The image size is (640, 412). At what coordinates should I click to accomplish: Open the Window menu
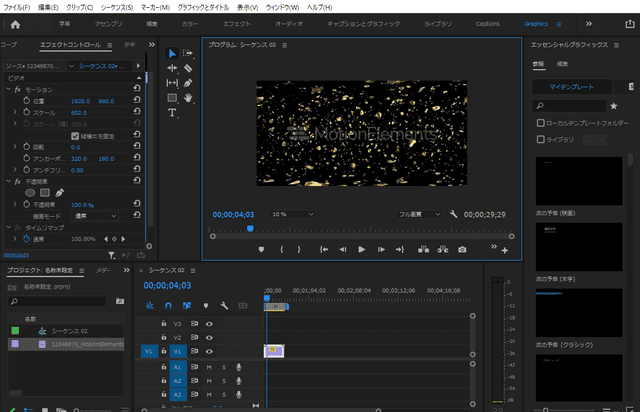click(282, 7)
